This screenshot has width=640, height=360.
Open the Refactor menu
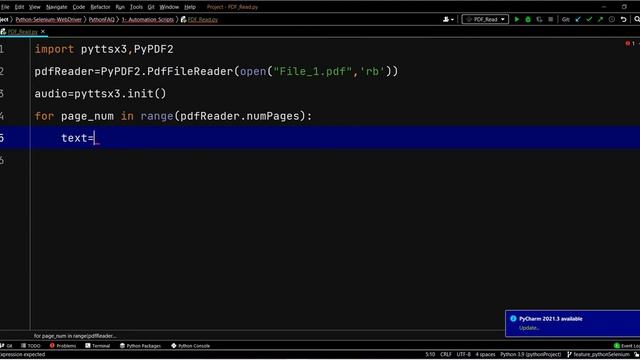(100, 7)
